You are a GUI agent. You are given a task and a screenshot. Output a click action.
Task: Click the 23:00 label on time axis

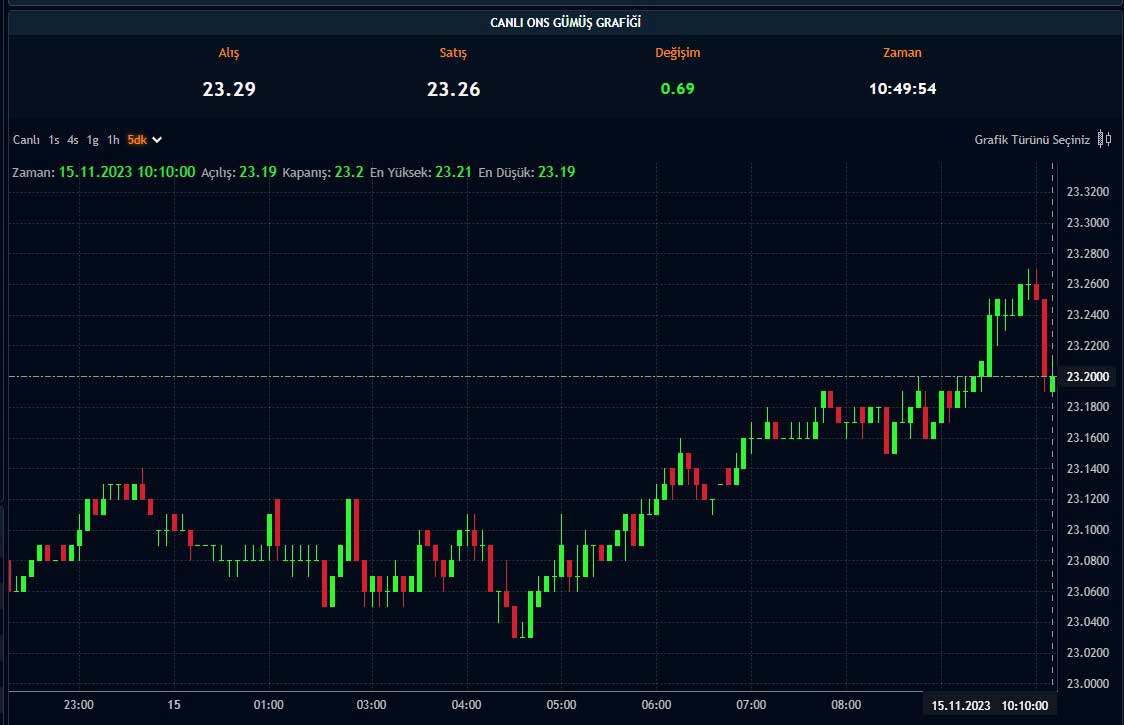click(78, 705)
